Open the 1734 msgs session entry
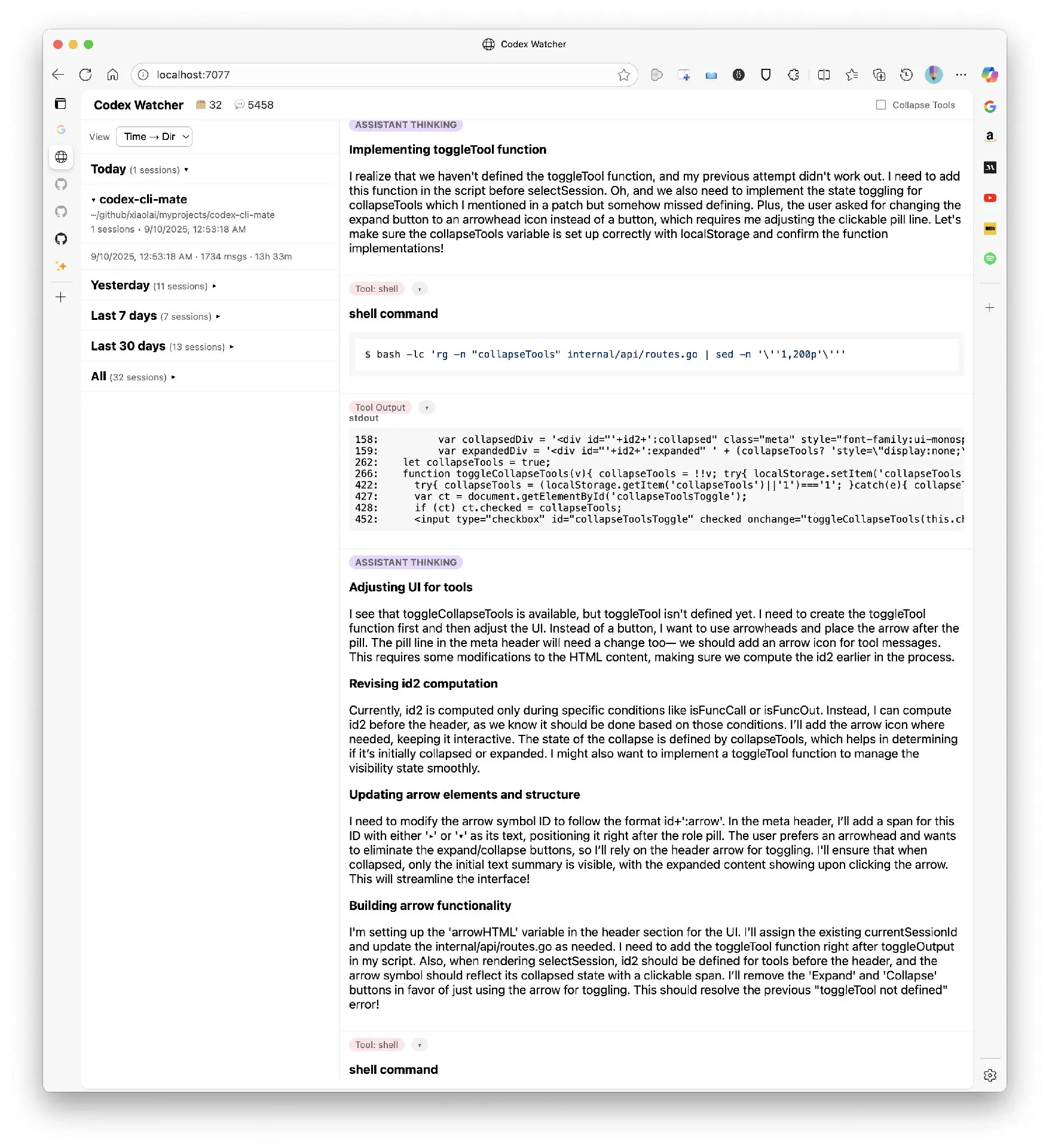 pyautogui.click(x=191, y=257)
